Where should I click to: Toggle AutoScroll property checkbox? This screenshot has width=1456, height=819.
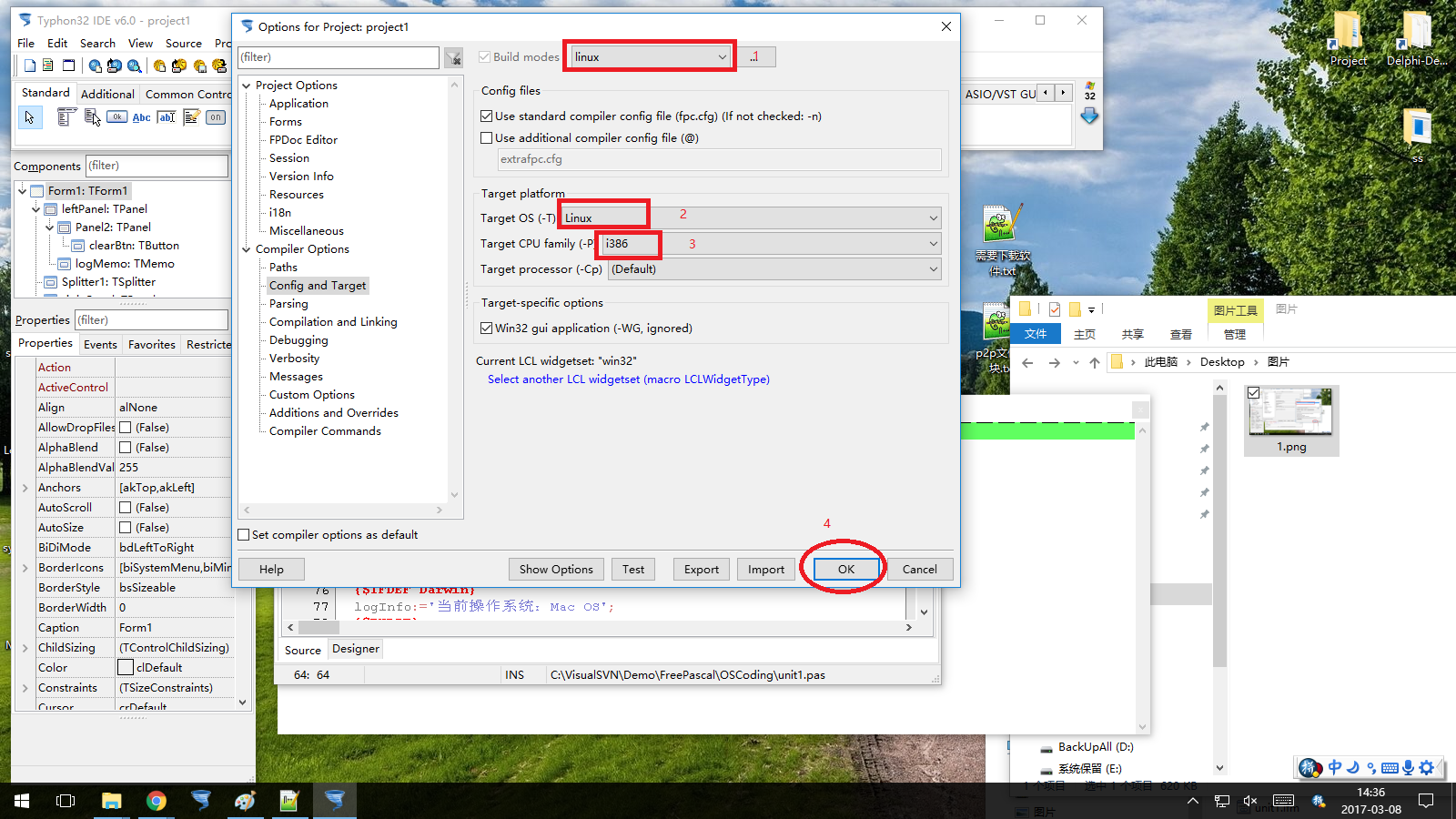(126, 508)
